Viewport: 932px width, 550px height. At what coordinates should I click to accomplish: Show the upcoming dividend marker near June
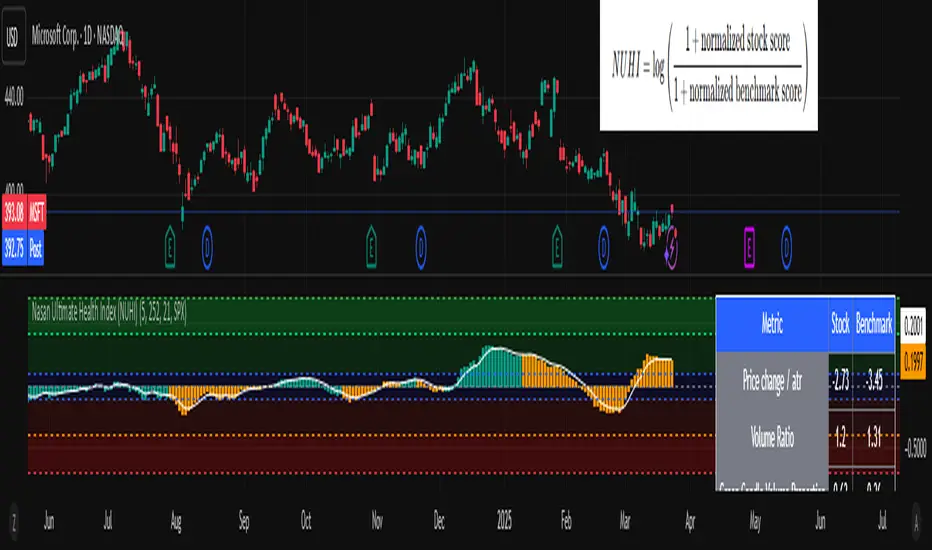(786, 247)
